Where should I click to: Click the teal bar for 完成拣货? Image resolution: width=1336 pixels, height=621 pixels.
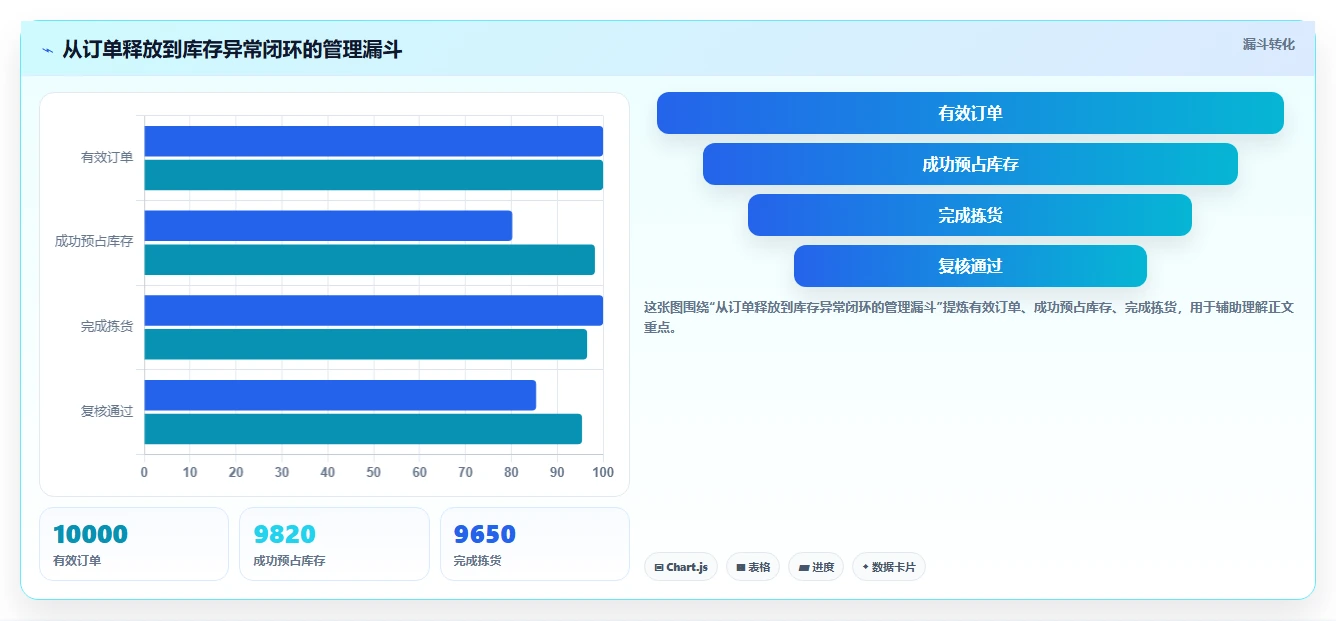[x=366, y=344]
